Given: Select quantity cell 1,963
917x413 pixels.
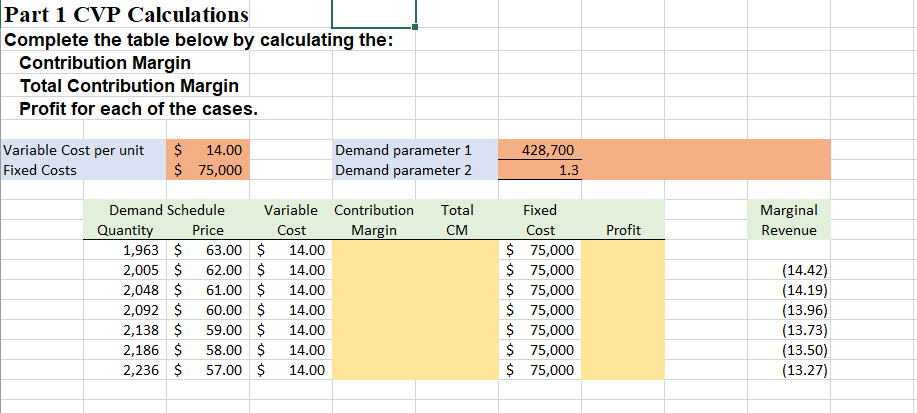Looking at the screenshot, I should tap(125, 250).
